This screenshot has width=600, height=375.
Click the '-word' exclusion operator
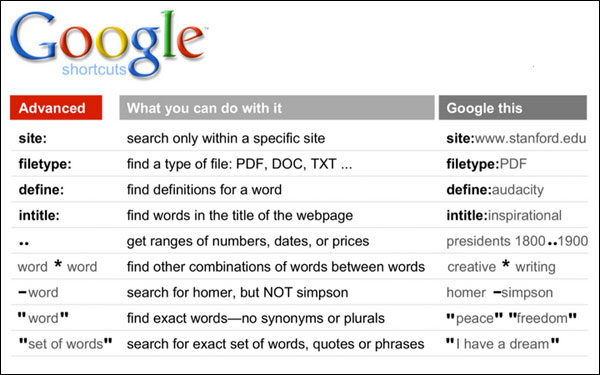click(x=38, y=293)
